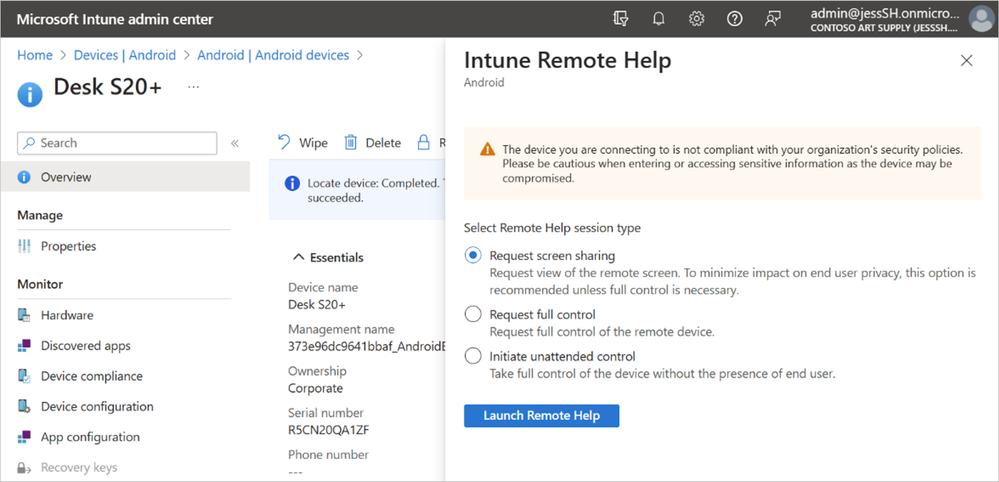Open the notifications bell

[658, 19]
